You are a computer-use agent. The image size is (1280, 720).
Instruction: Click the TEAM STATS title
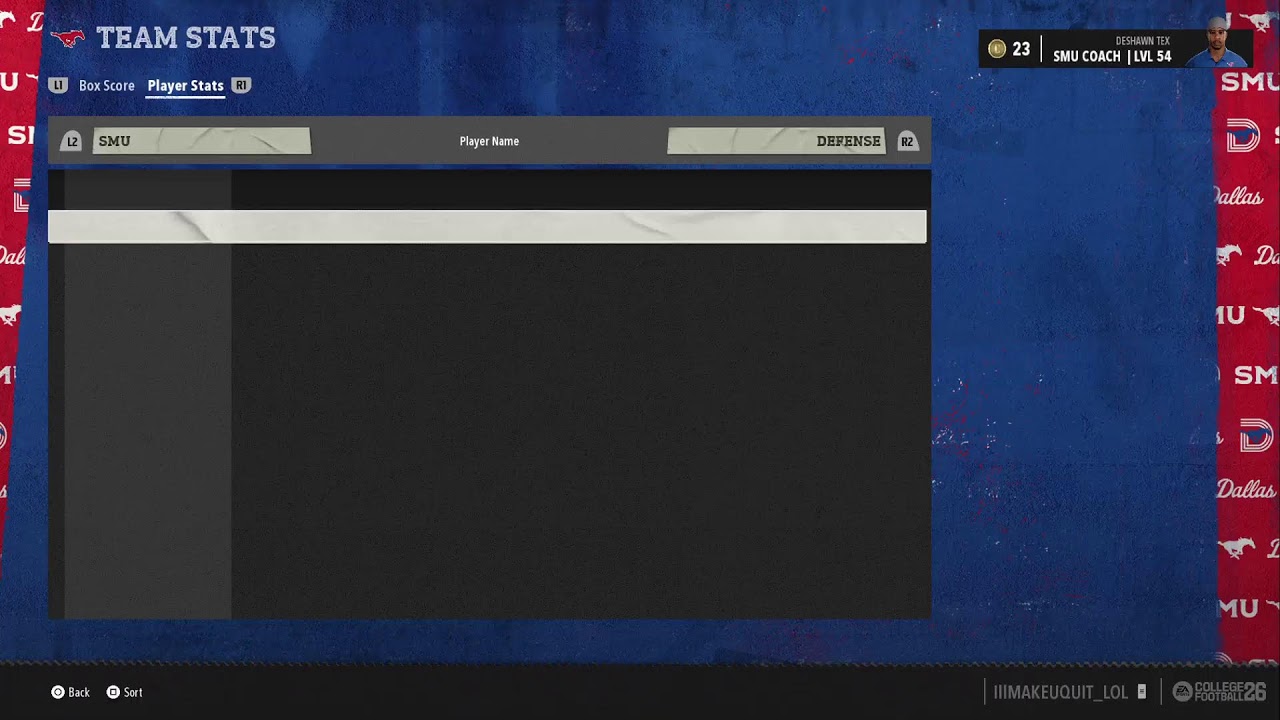(x=186, y=38)
